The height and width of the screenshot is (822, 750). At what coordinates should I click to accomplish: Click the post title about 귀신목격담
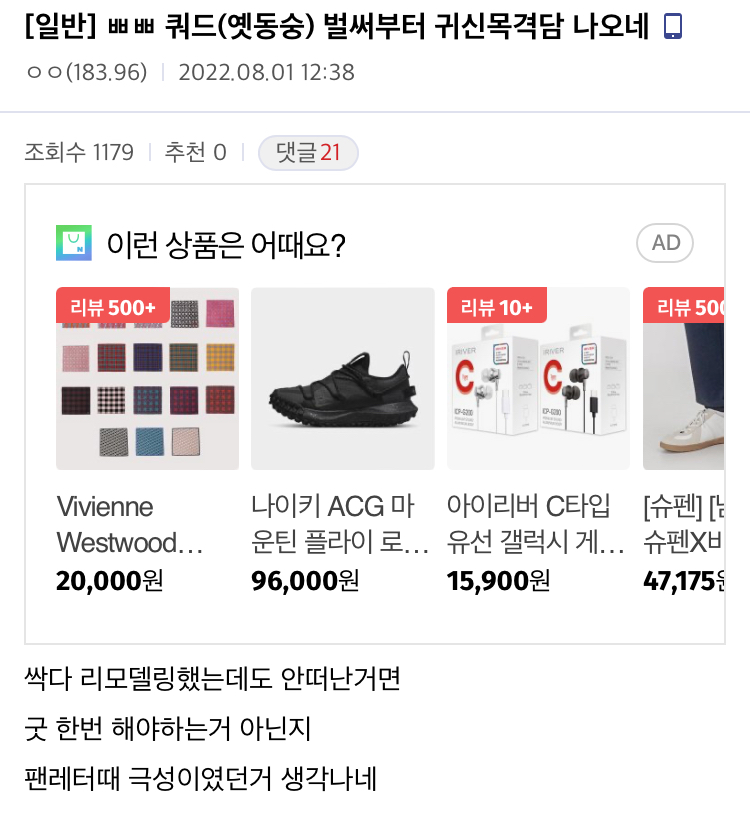[x=340, y=27]
